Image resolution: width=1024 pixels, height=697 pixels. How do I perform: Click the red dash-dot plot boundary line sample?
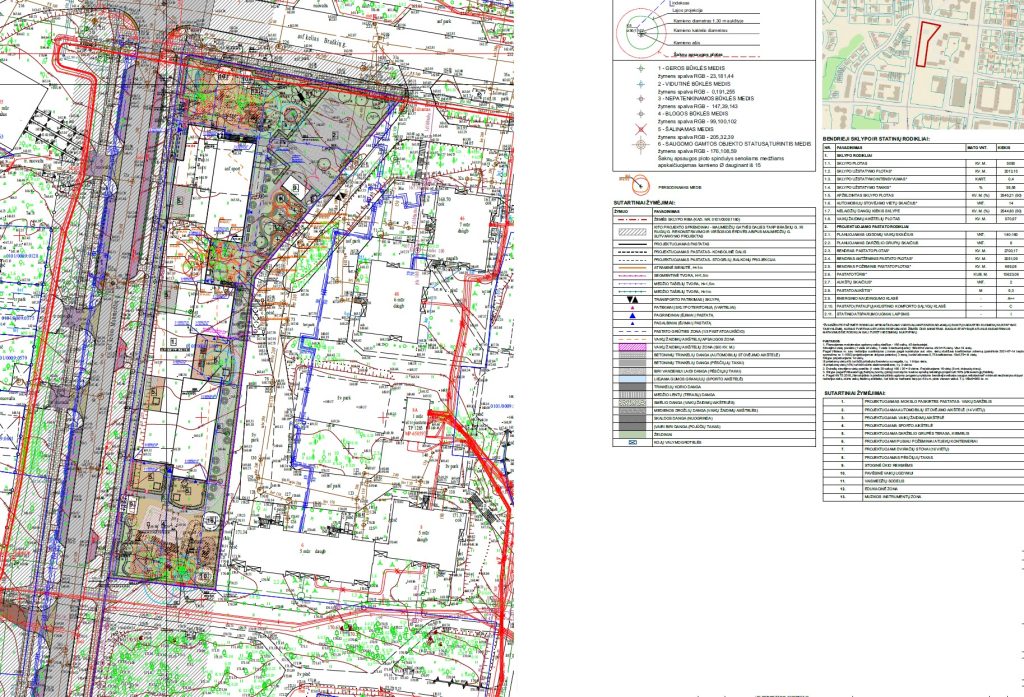pos(631,219)
